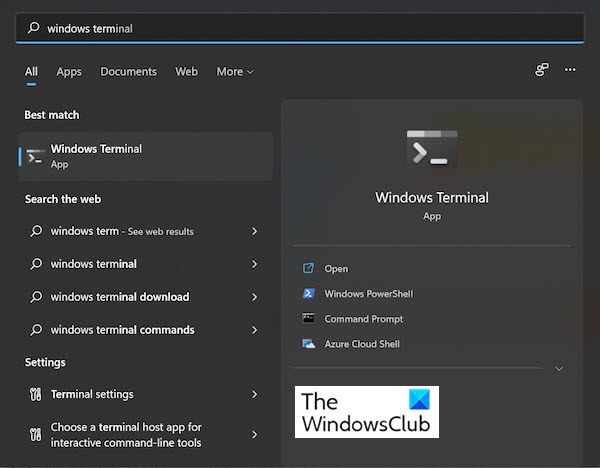Click the search icon beside 'windows term'

36,231
